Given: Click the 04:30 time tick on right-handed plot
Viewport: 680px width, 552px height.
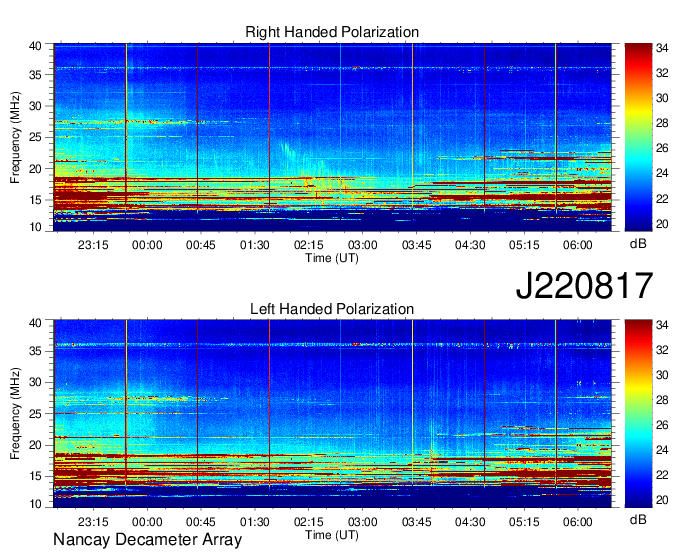Looking at the screenshot, I should [470, 245].
